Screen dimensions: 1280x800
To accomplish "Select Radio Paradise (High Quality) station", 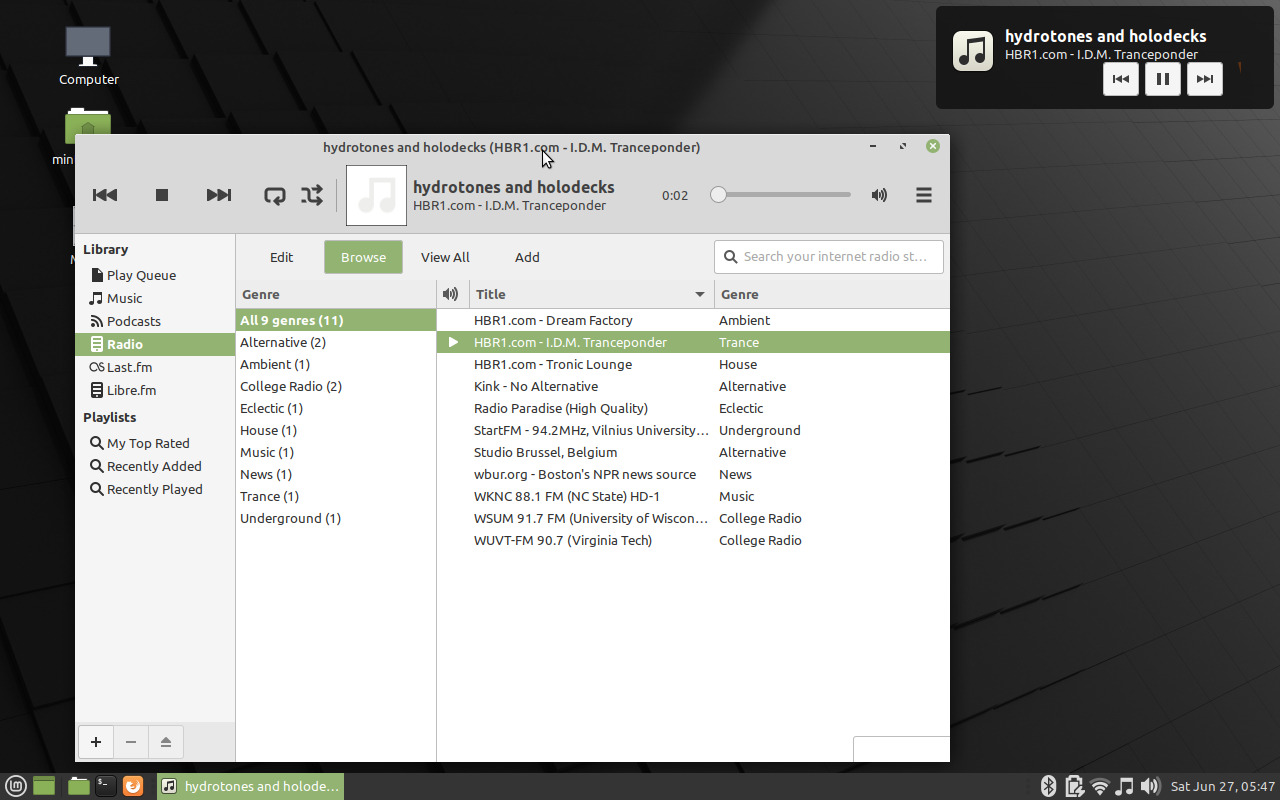I will click(x=693, y=408).
